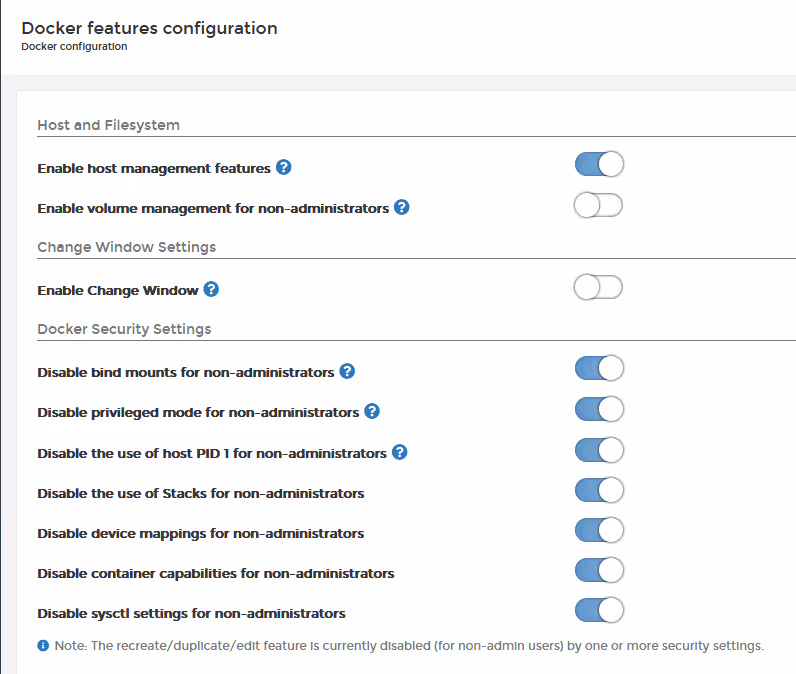
Task: Toggle Disable bind mounts for non-administrators
Action: 599,368
